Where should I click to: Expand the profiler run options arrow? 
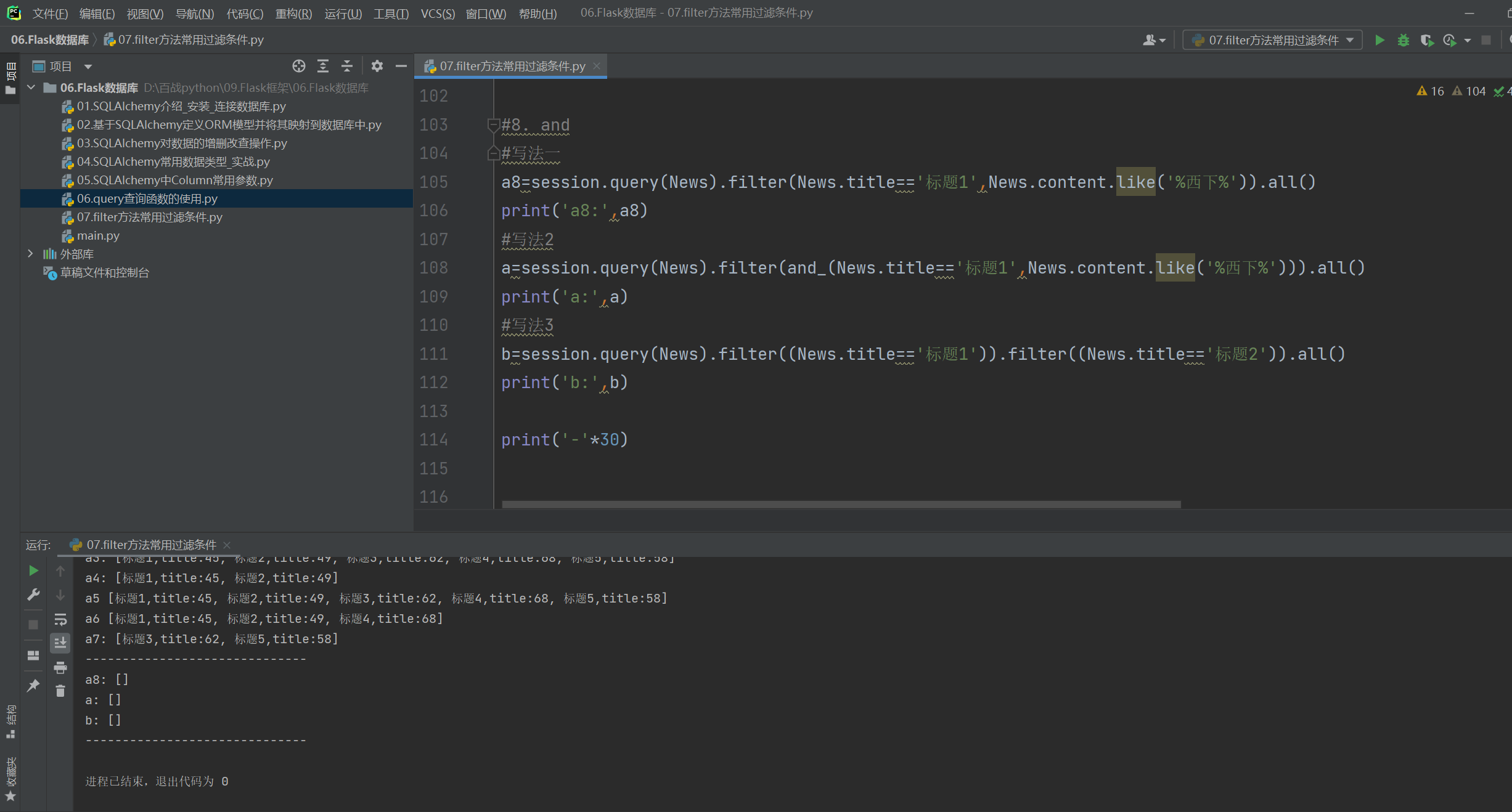pos(1468,41)
